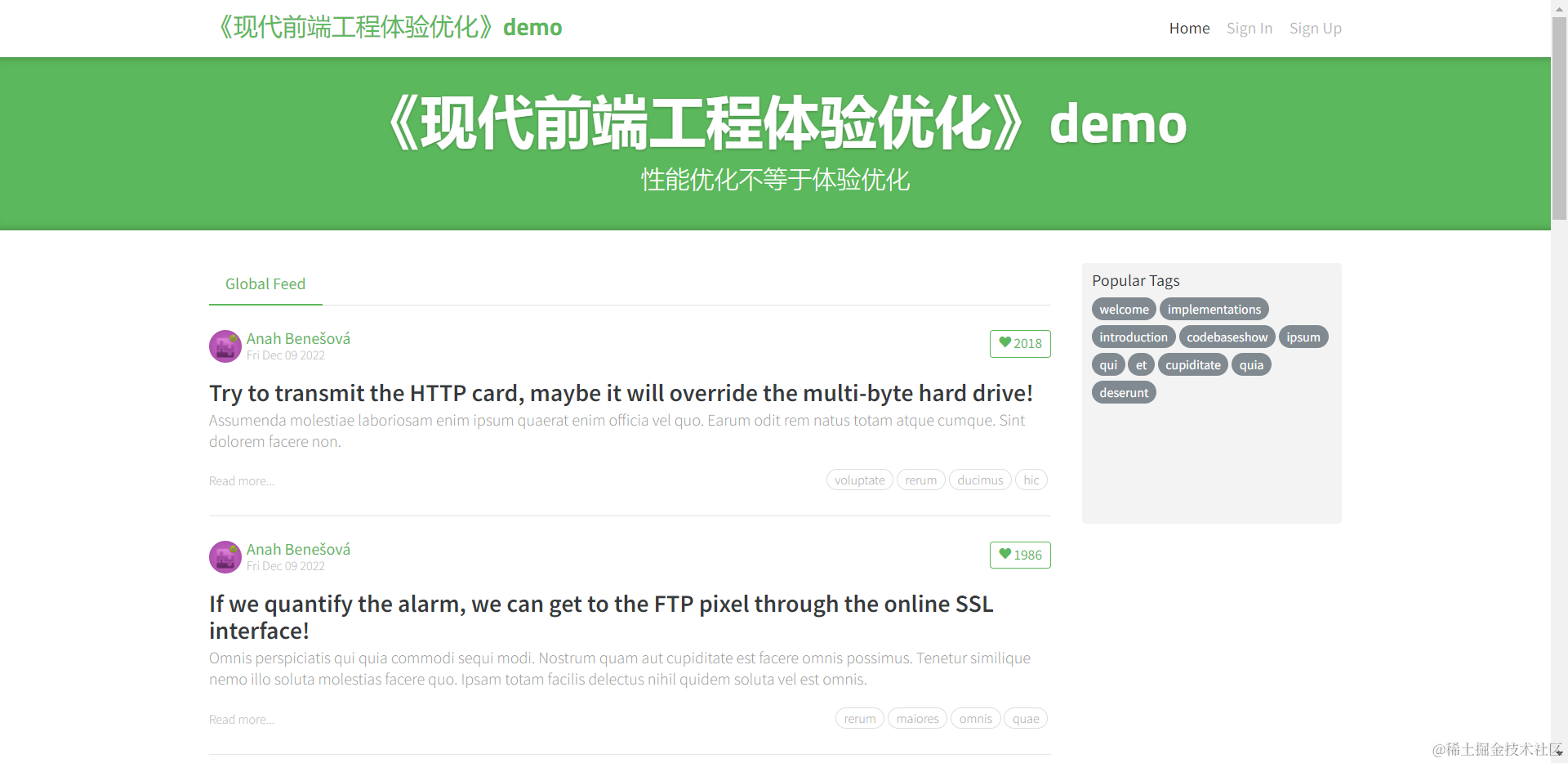Click the 'maiores' tag on second article
Viewport: 1568px width, 763px height.
pos(917,719)
